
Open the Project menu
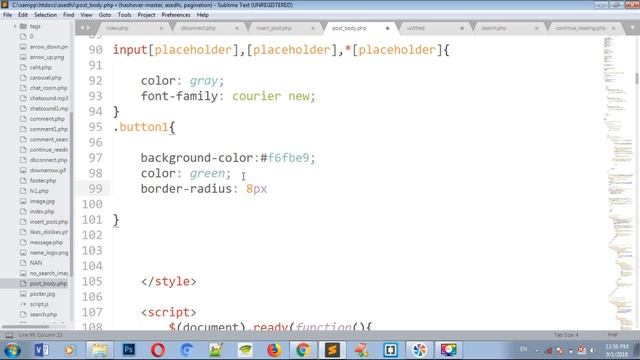pyautogui.click(x=146, y=15)
